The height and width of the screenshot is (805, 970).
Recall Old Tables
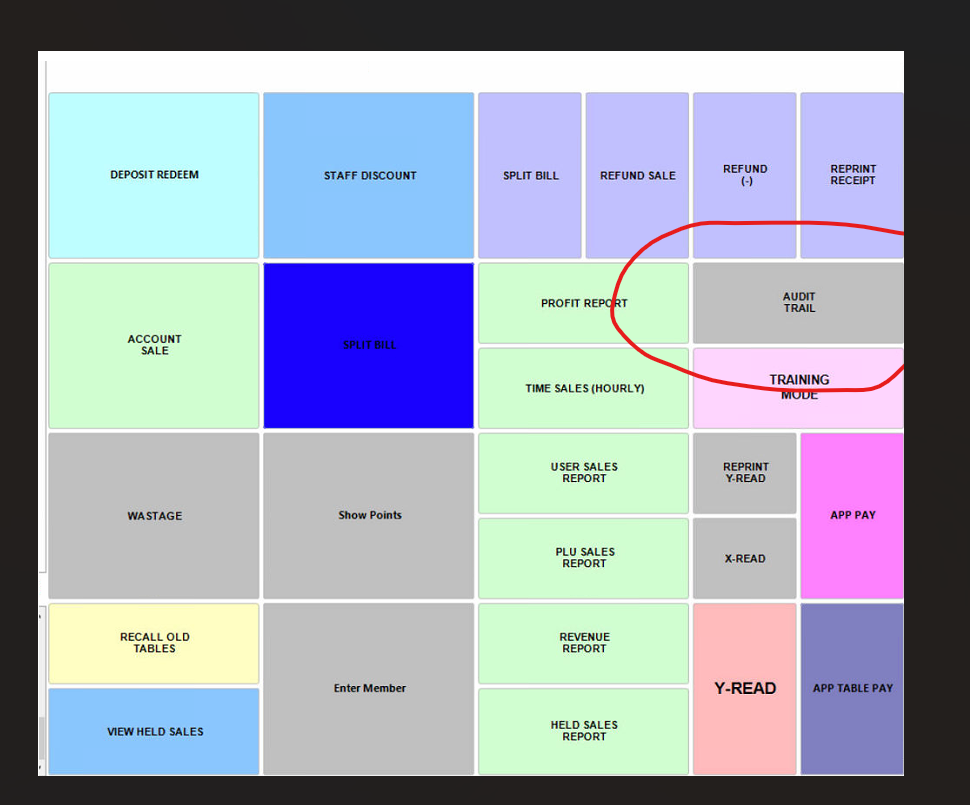[x=154, y=644]
